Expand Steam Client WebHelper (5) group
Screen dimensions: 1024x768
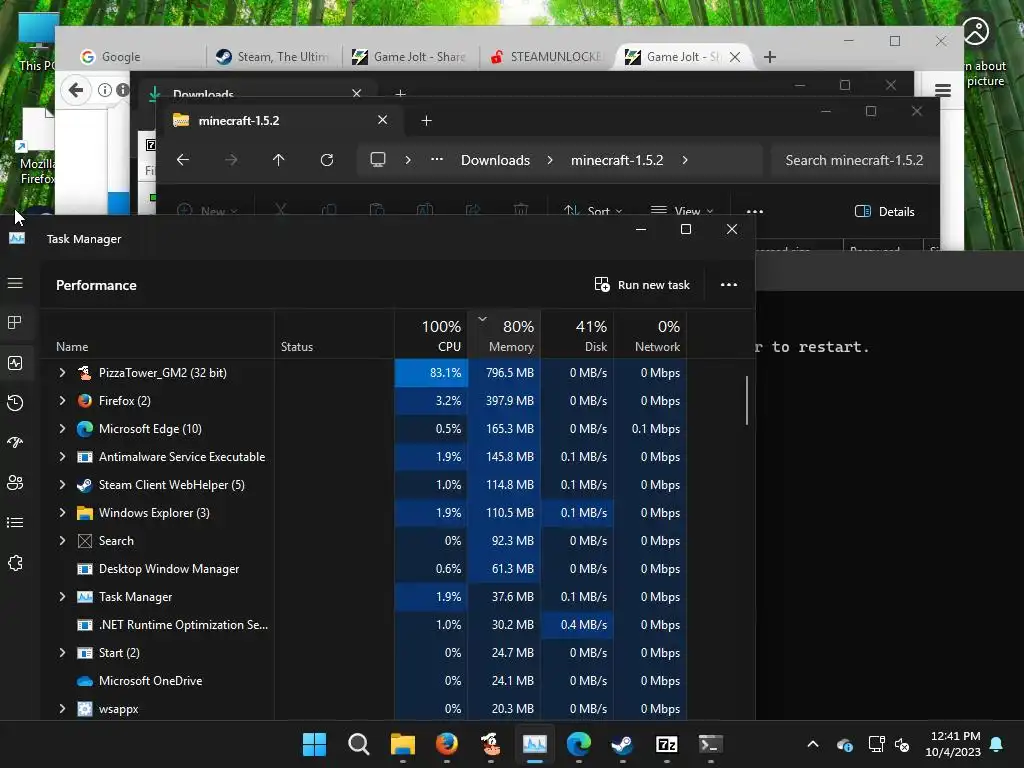point(62,485)
